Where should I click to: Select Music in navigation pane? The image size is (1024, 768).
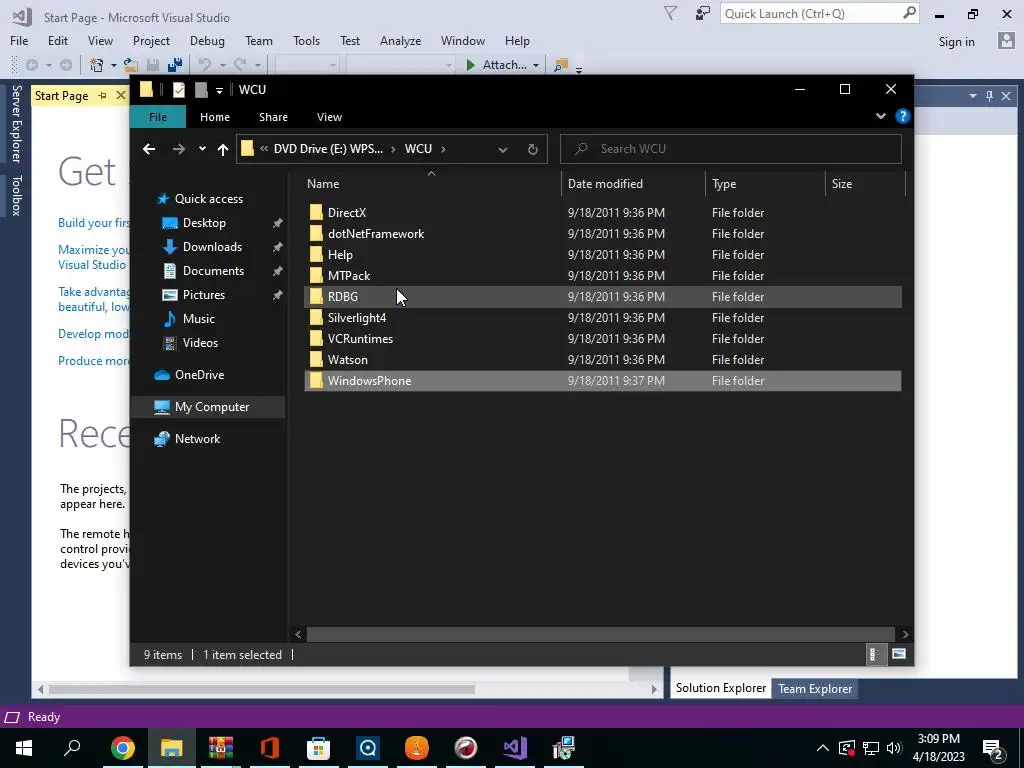(x=199, y=319)
